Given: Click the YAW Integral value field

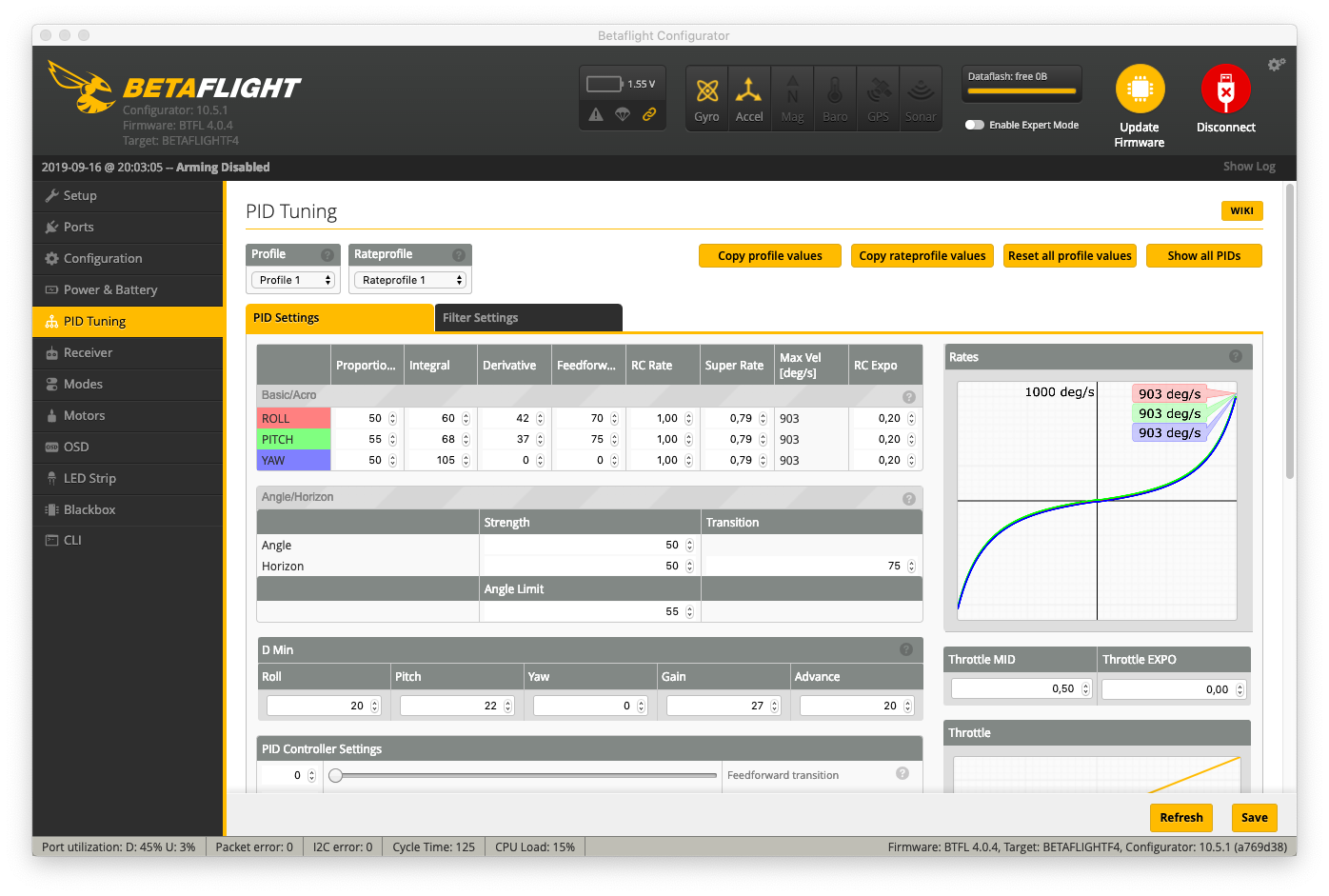Looking at the screenshot, I should [x=441, y=461].
